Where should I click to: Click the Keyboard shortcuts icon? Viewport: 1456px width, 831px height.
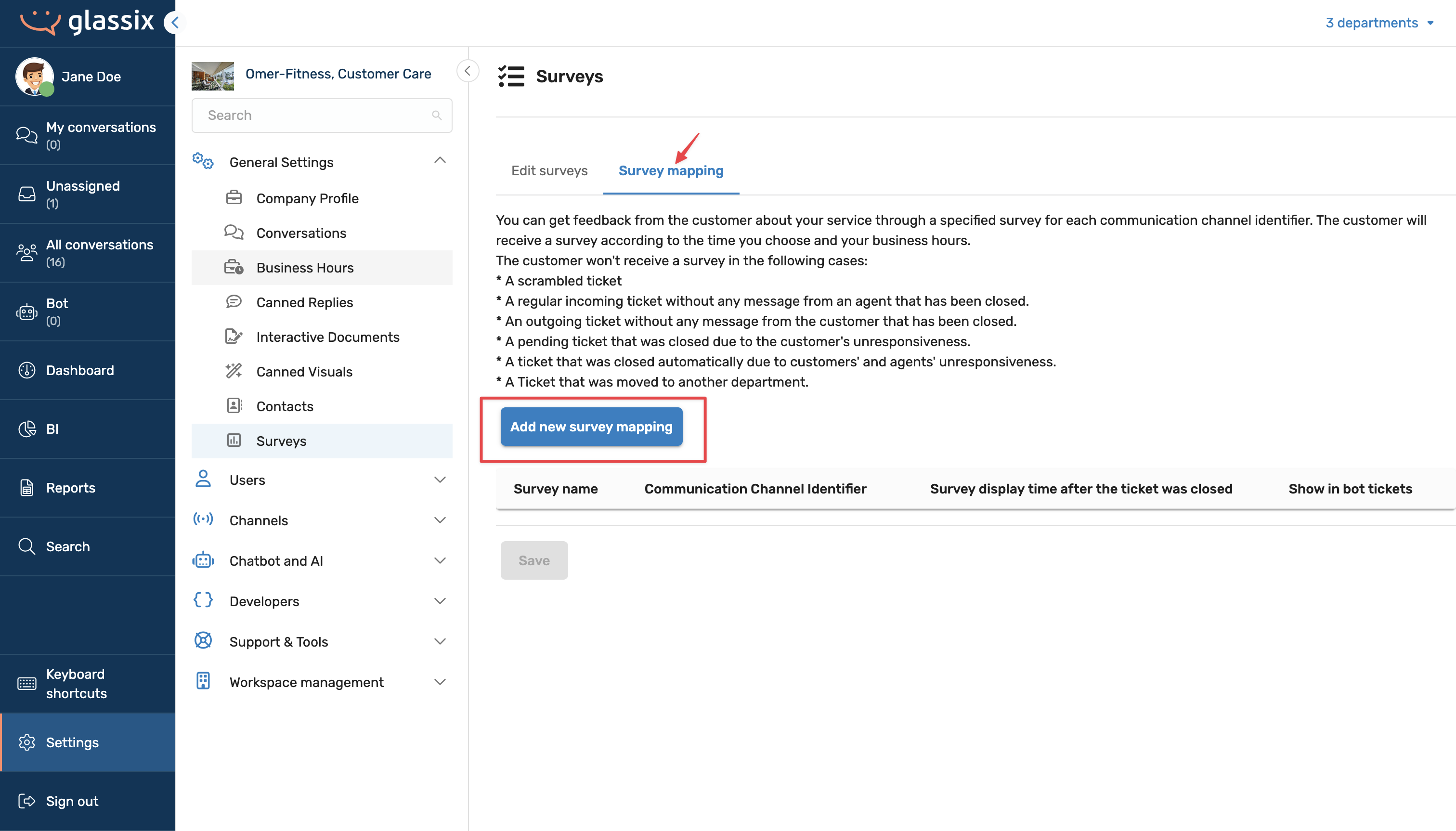(27, 684)
